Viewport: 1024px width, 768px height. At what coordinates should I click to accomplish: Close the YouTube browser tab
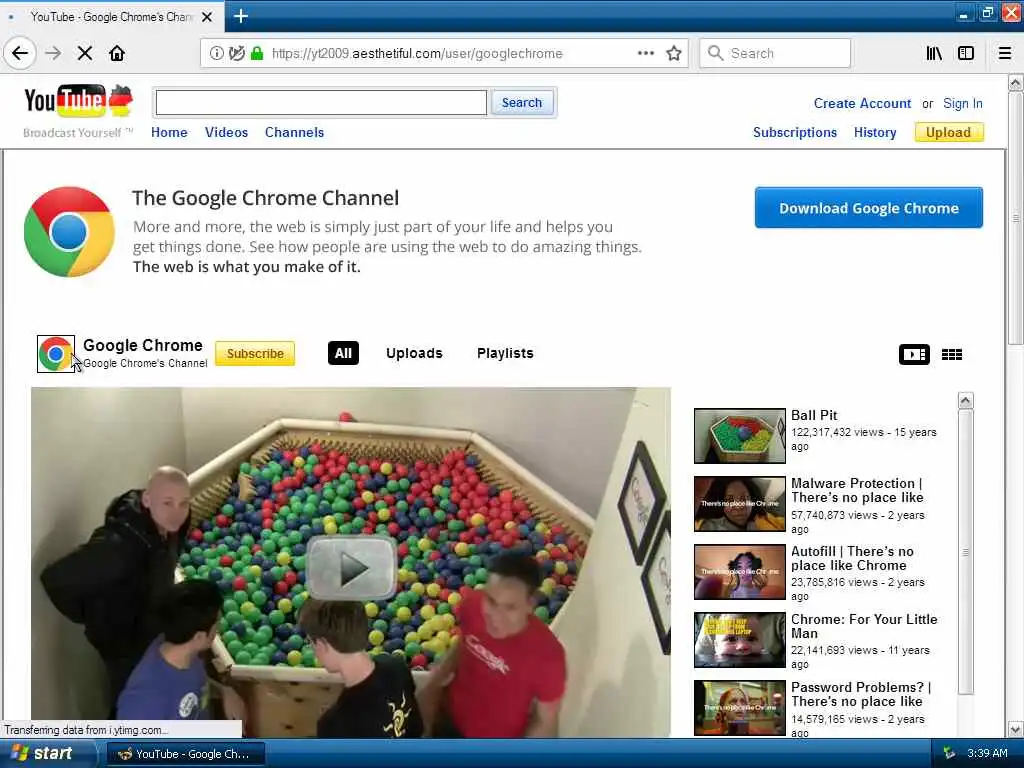coord(207,17)
